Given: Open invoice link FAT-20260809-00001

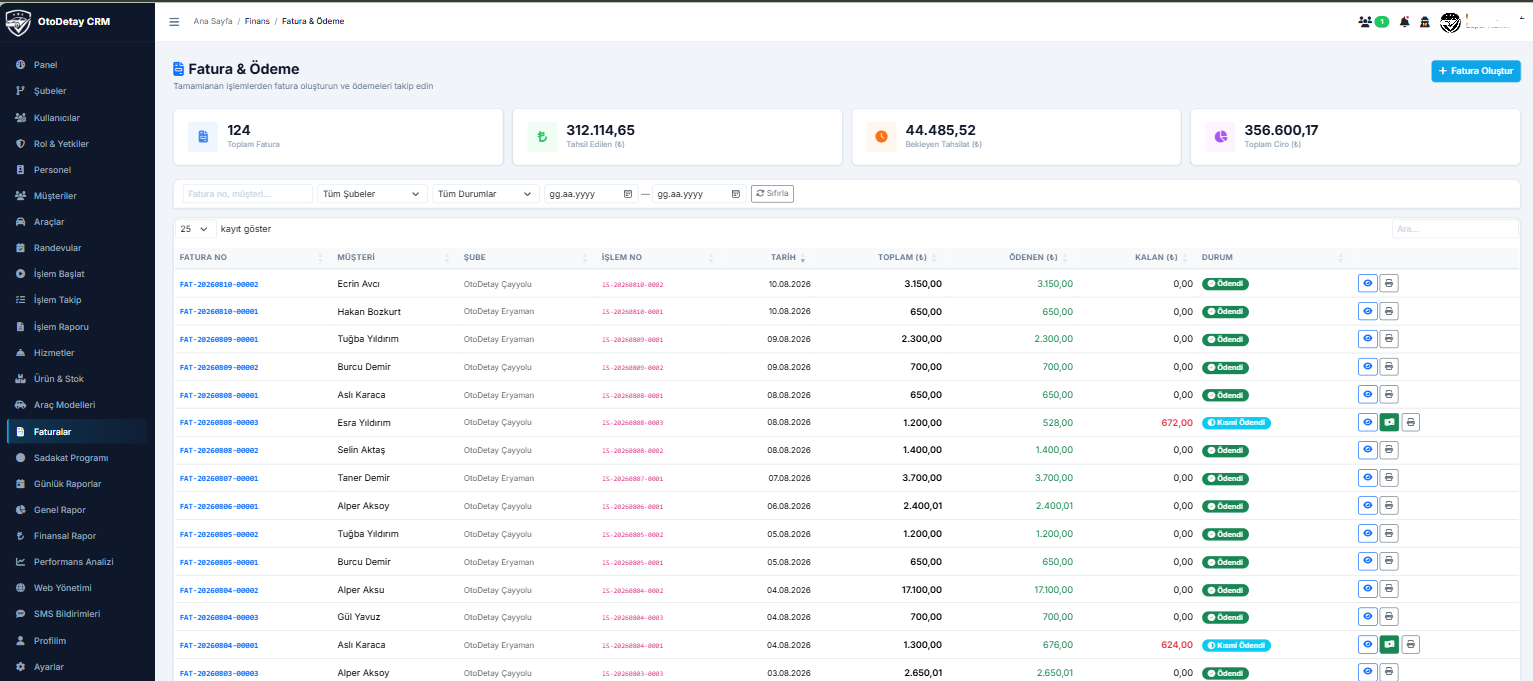Looking at the screenshot, I should click(x=219, y=339).
